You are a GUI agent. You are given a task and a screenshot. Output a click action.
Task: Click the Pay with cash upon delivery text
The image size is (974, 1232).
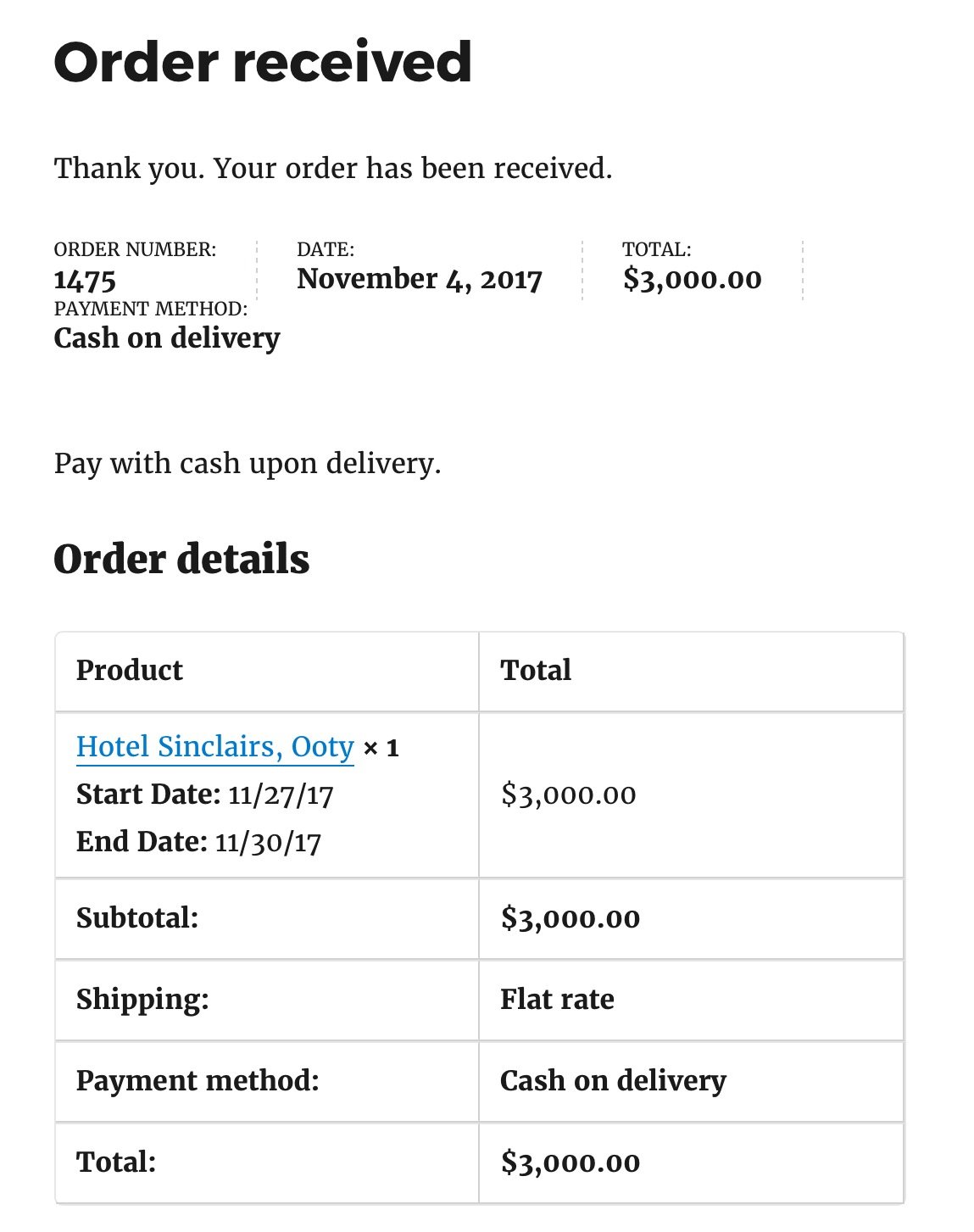[x=248, y=464]
